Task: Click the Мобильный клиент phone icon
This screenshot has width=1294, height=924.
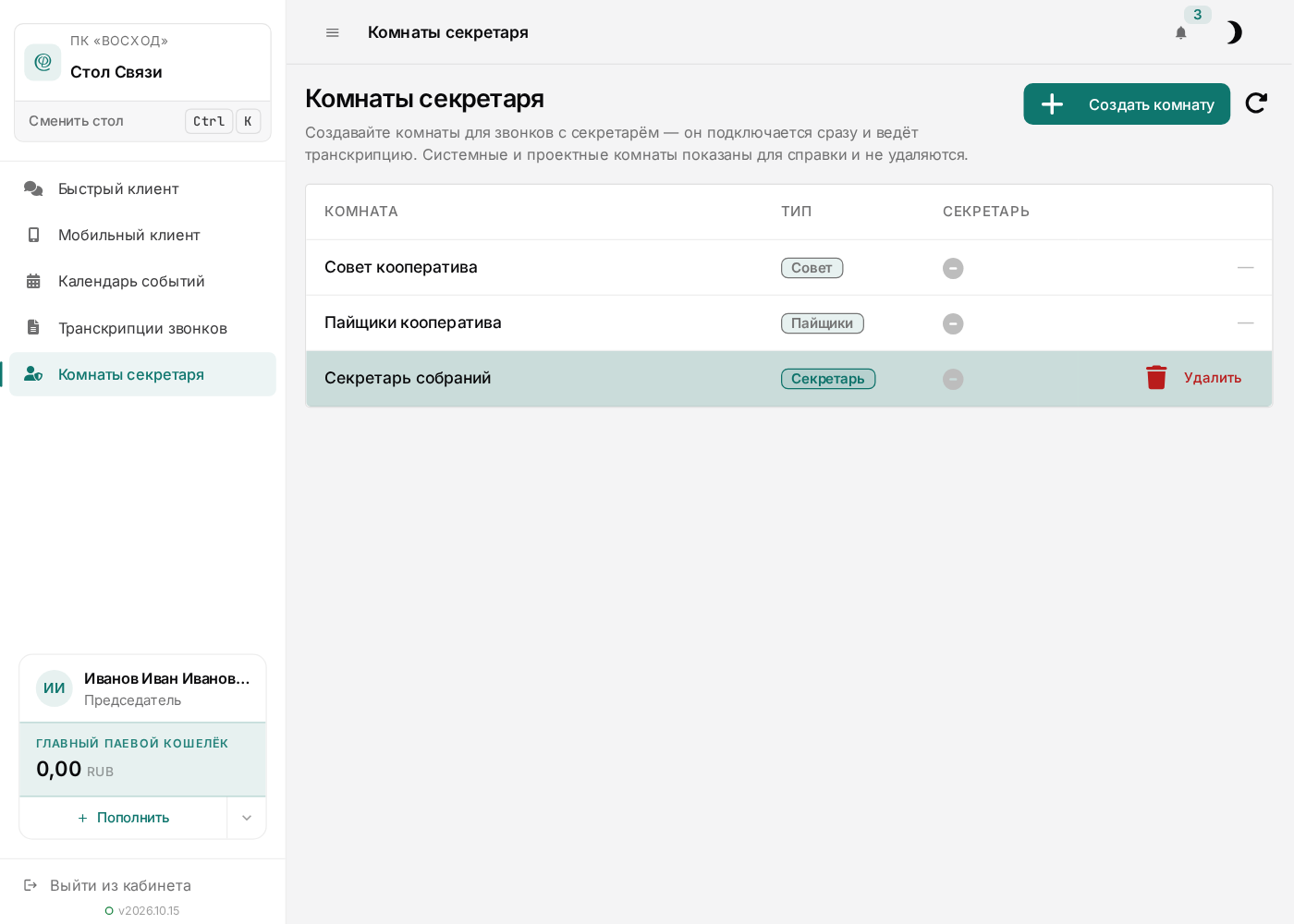Action: pos(33,235)
